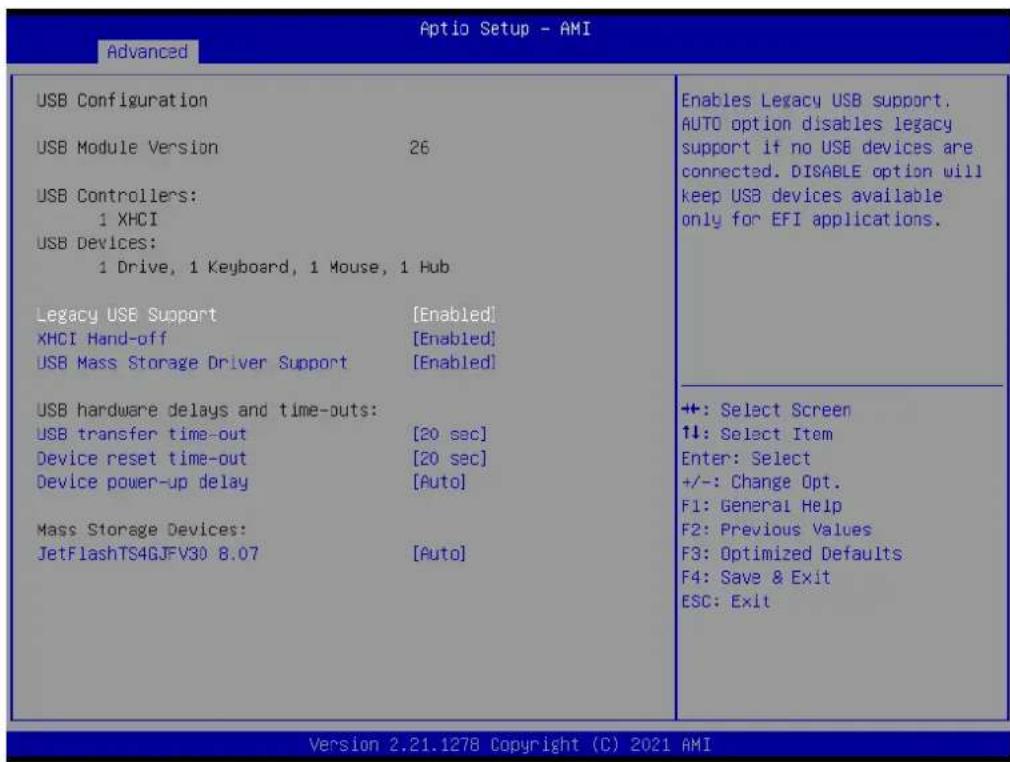Click the 1 Drive, 1 Keyboard devices line

point(274,267)
